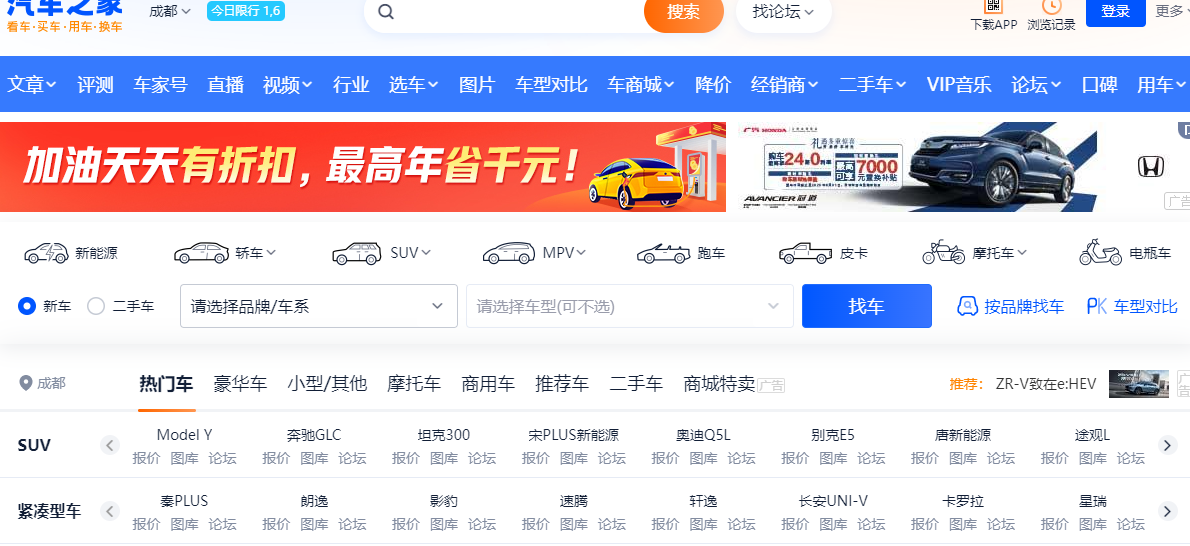The height and width of the screenshot is (546, 1190).
Task: Open the 直播 nav item
Action: (225, 84)
